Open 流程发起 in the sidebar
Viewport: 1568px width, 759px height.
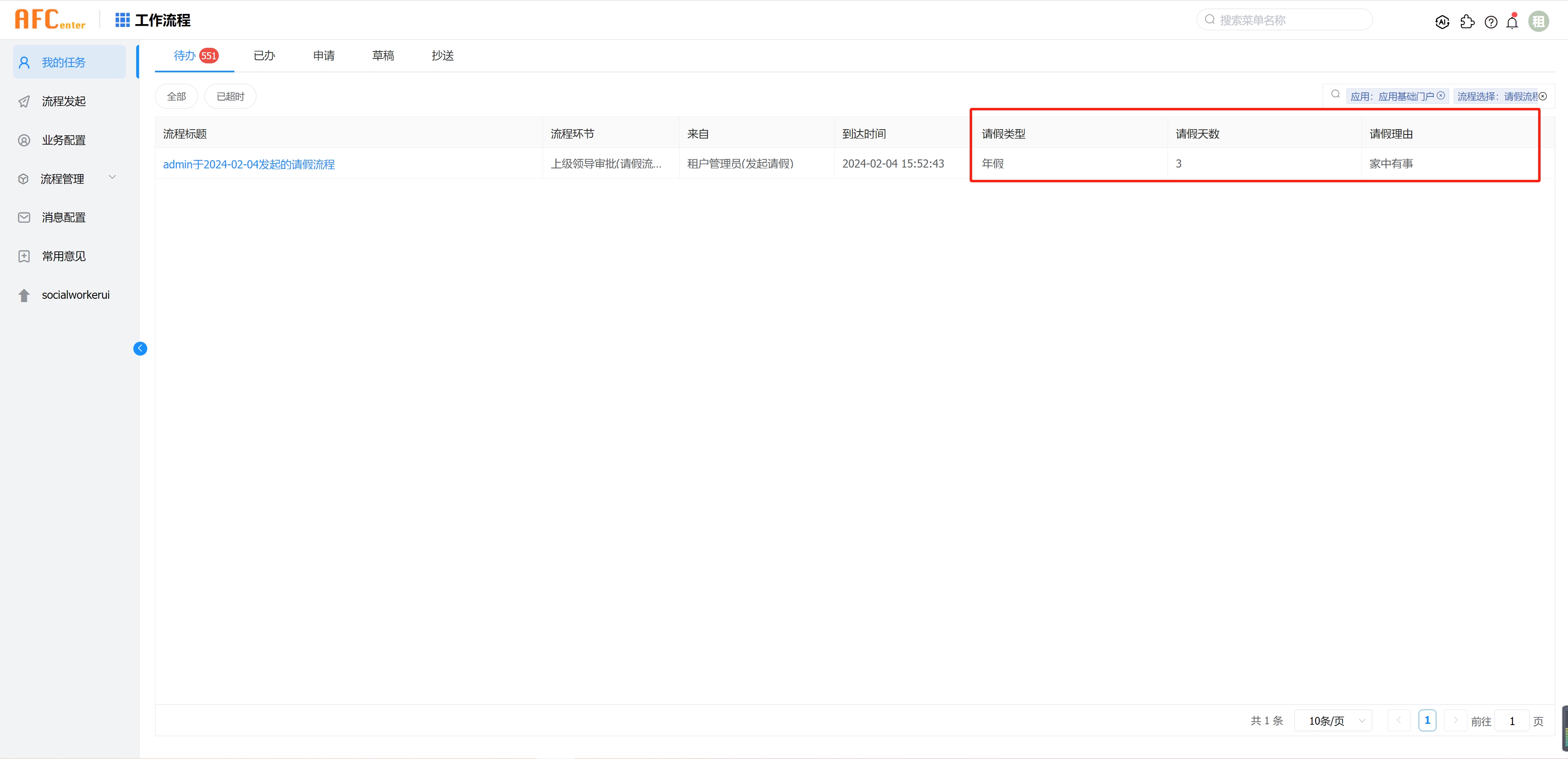pos(63,101)
